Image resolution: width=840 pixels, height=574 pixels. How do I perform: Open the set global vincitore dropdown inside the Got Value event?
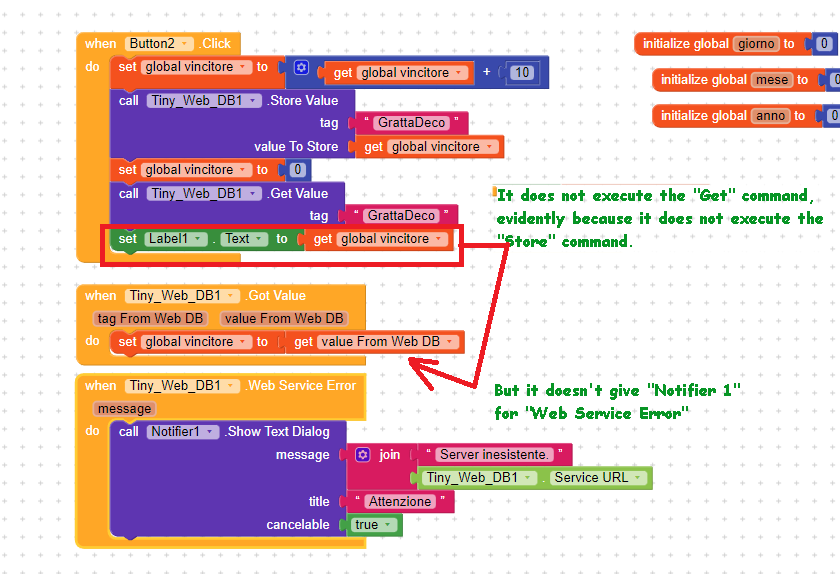tap(243, 342)
